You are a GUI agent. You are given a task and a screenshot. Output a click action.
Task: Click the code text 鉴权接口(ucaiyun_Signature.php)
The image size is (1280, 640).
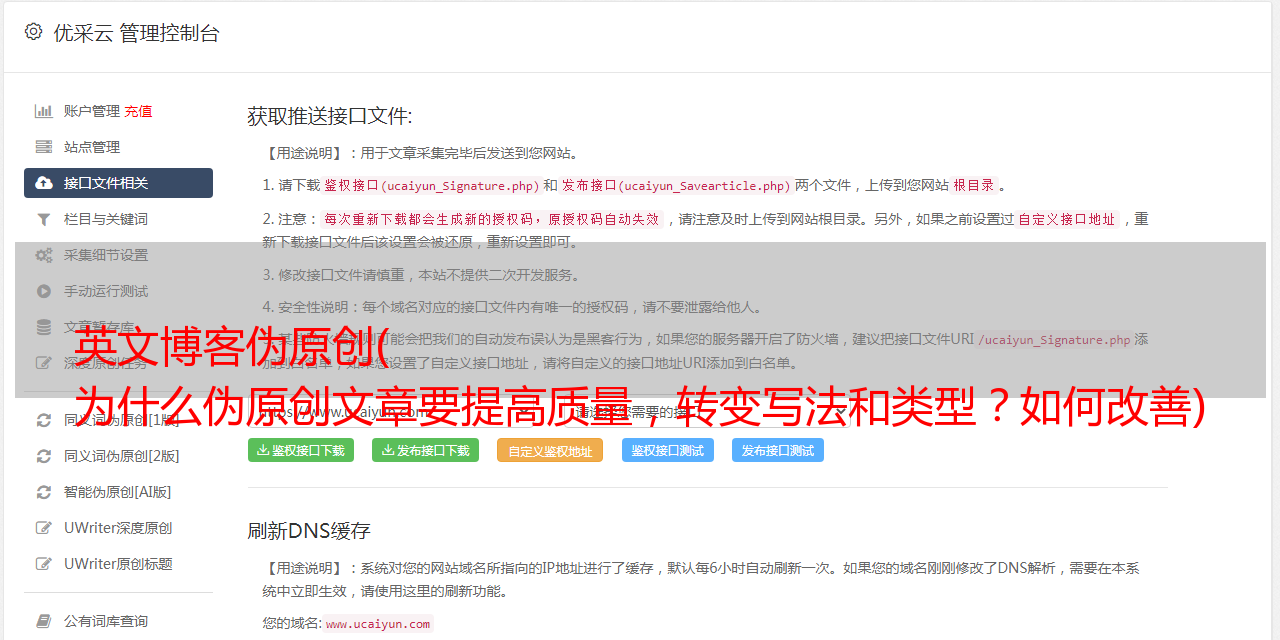tap(431, 185)
